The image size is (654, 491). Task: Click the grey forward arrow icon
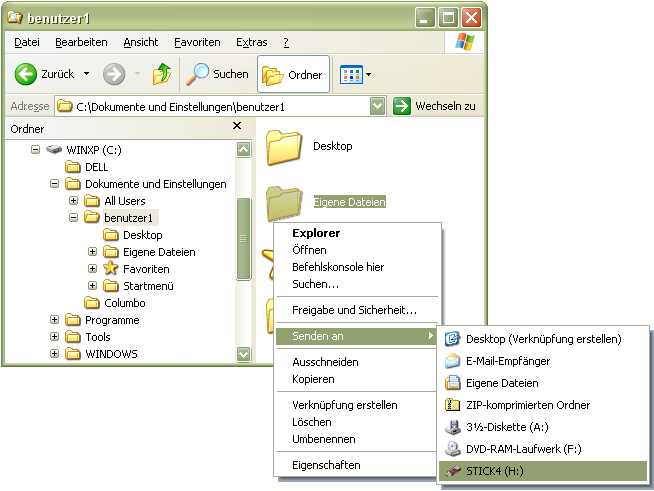pyautogui.click(x=114, y=74)
